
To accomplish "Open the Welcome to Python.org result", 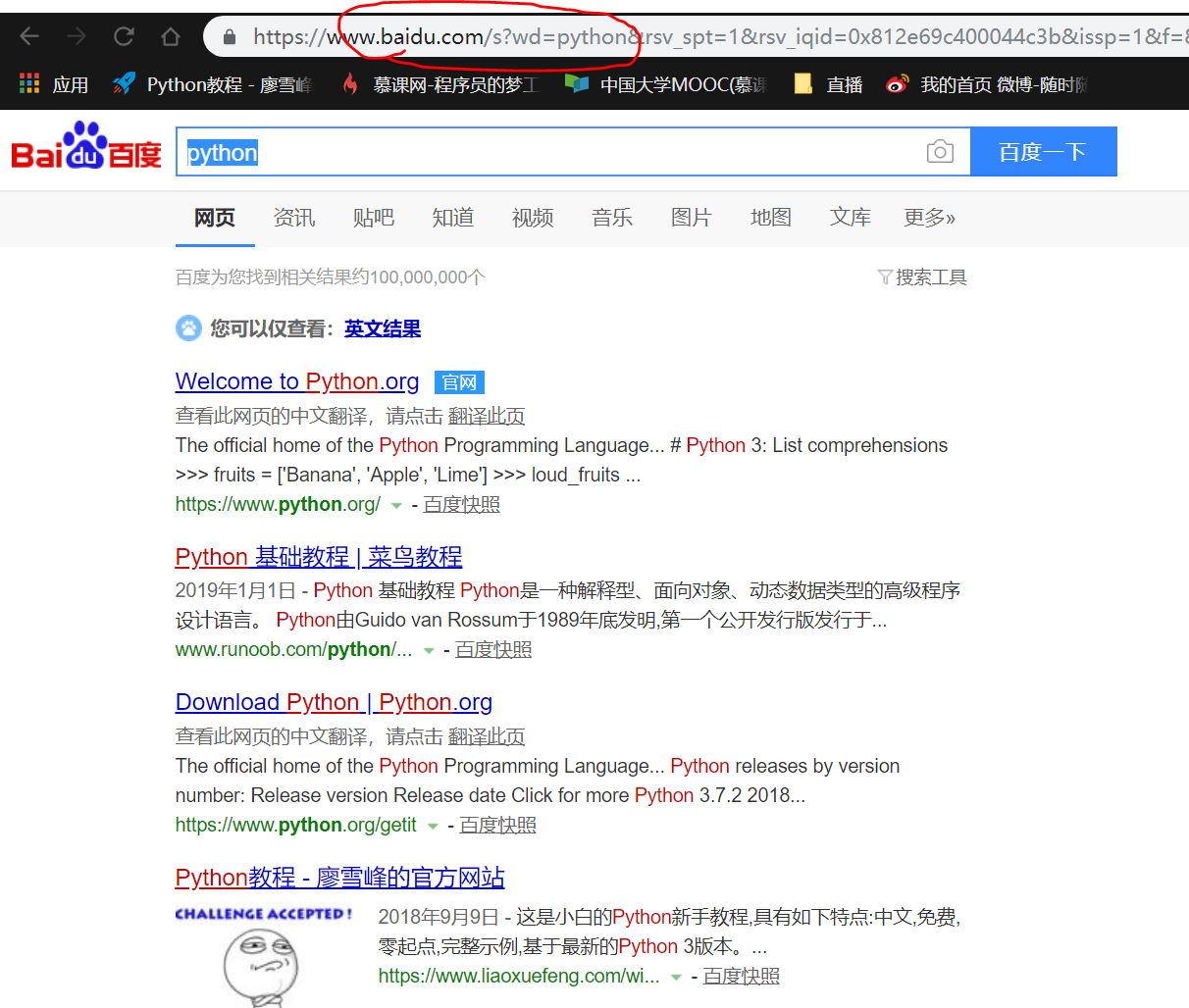I will [x=296, y=381].
